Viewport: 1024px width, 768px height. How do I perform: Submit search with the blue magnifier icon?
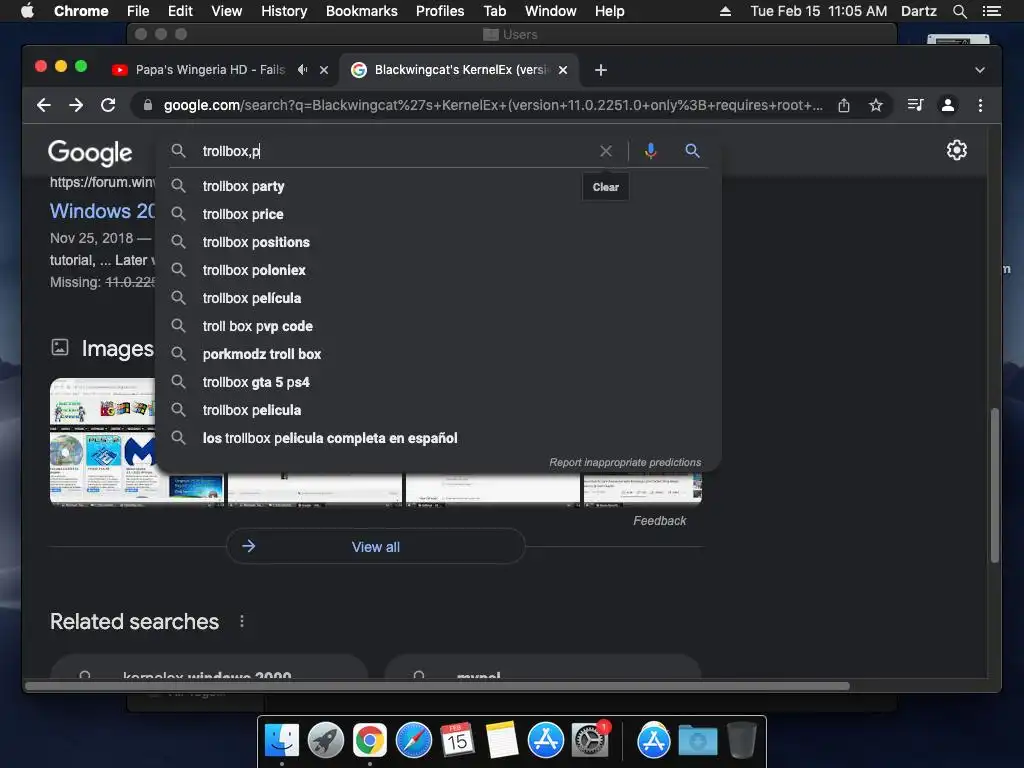692,151
